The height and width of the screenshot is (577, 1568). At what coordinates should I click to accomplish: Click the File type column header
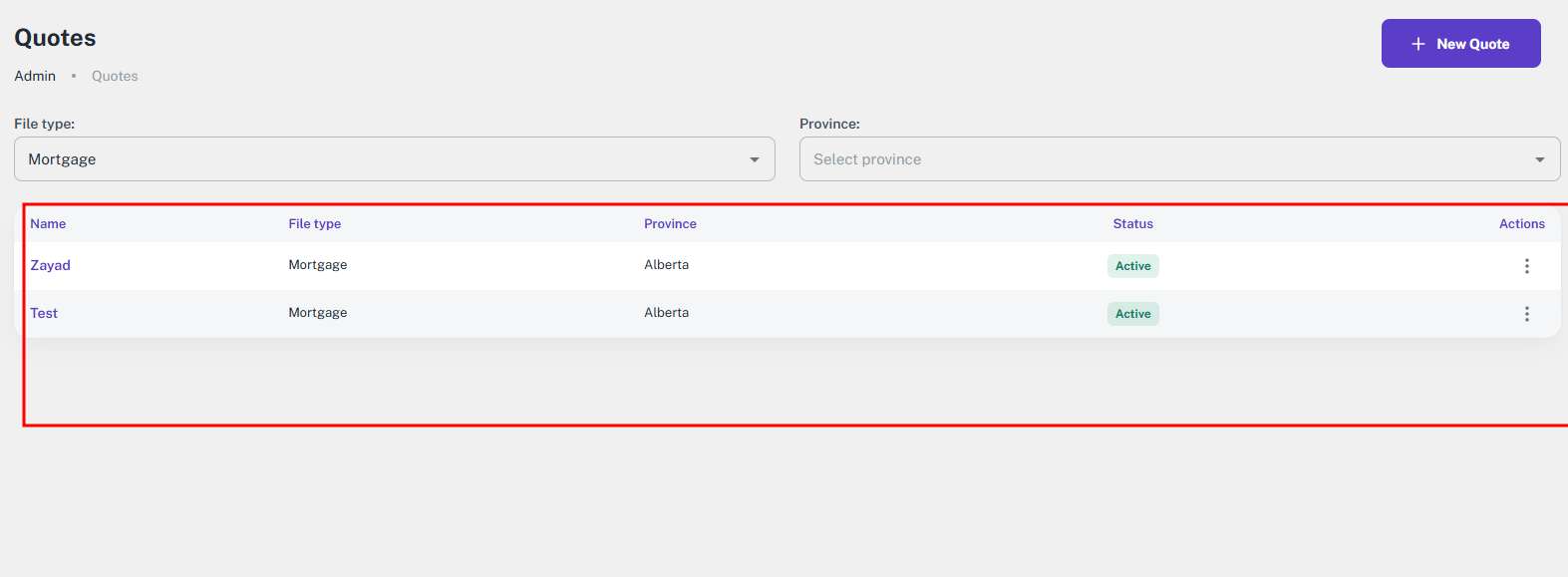click(314, 224)
